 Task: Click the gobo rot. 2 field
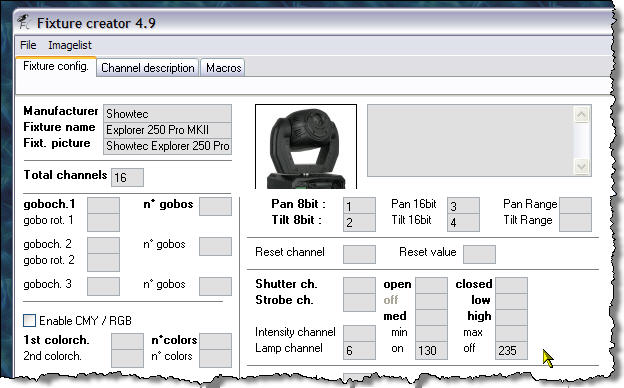103,262
